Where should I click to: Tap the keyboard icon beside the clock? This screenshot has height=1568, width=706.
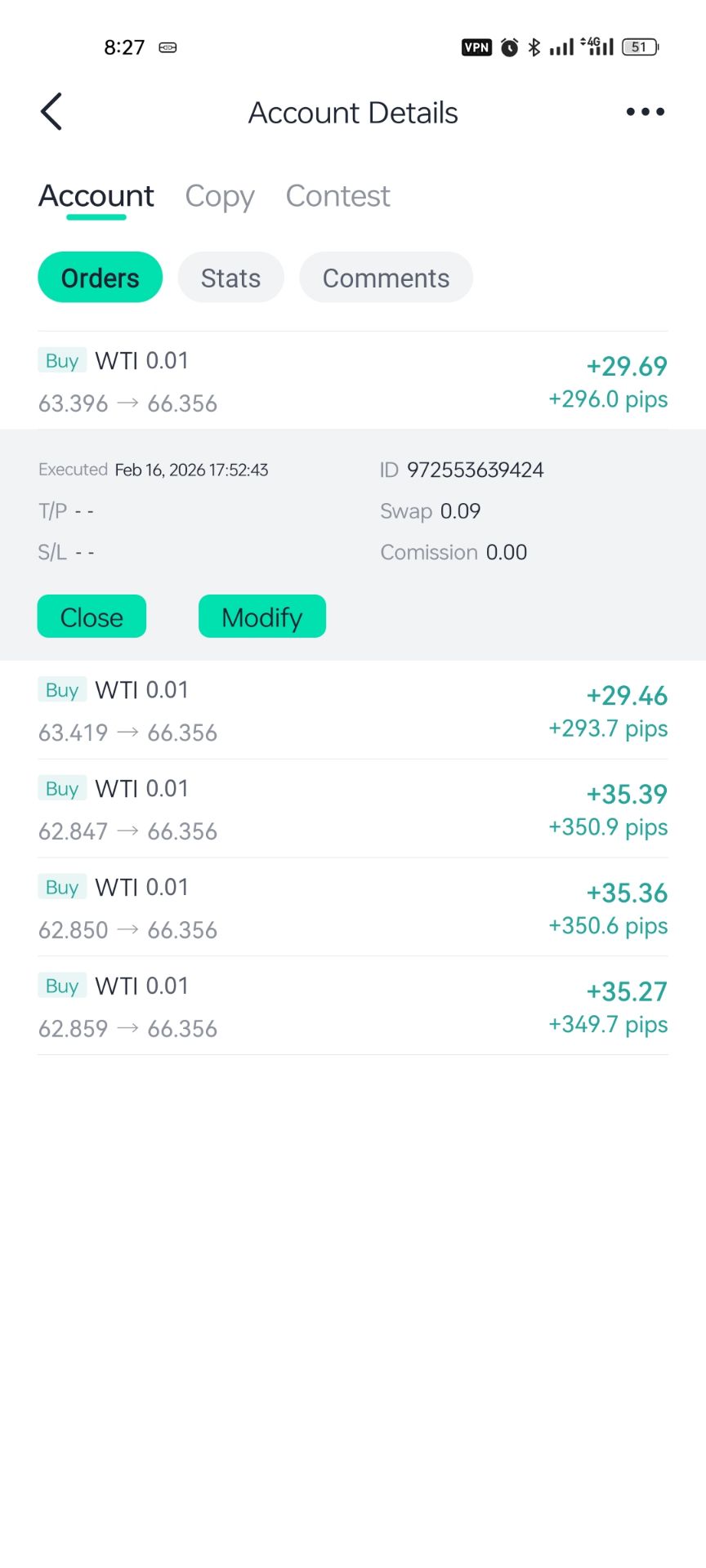pyautogui.click(x=168, y=47)
